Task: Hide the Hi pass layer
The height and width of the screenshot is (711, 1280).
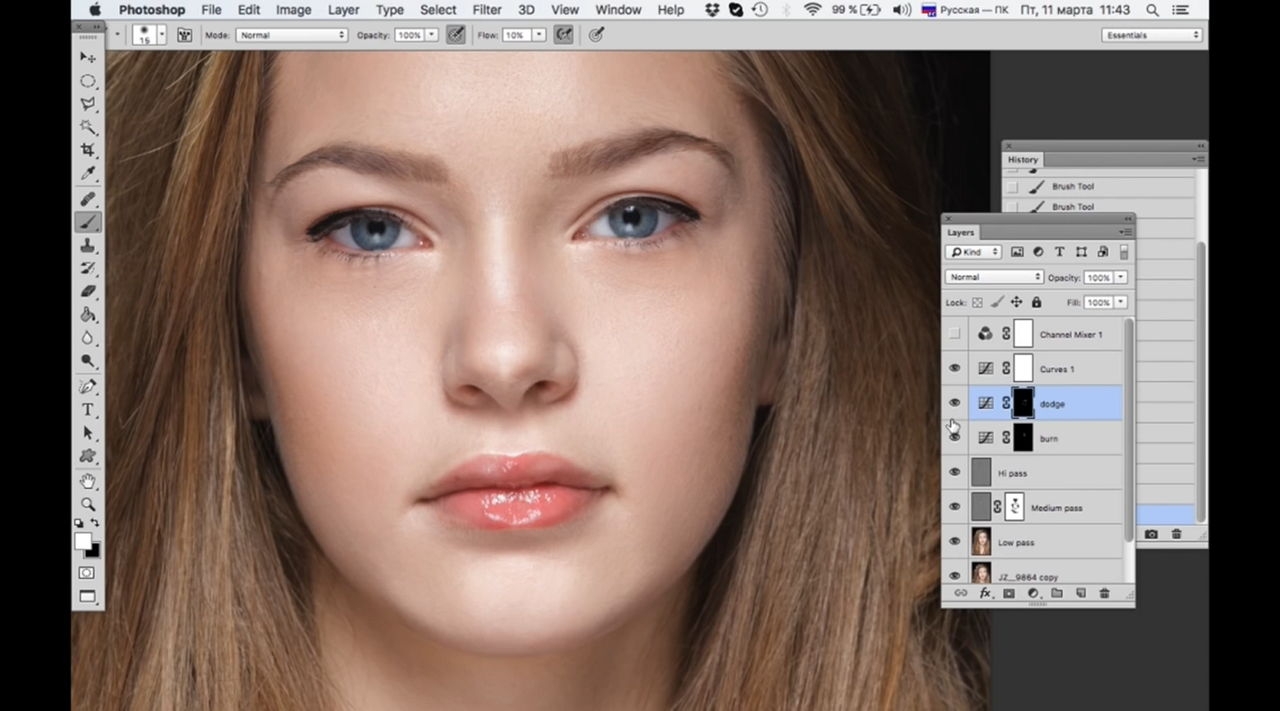Action: click(x=954, y=473)
